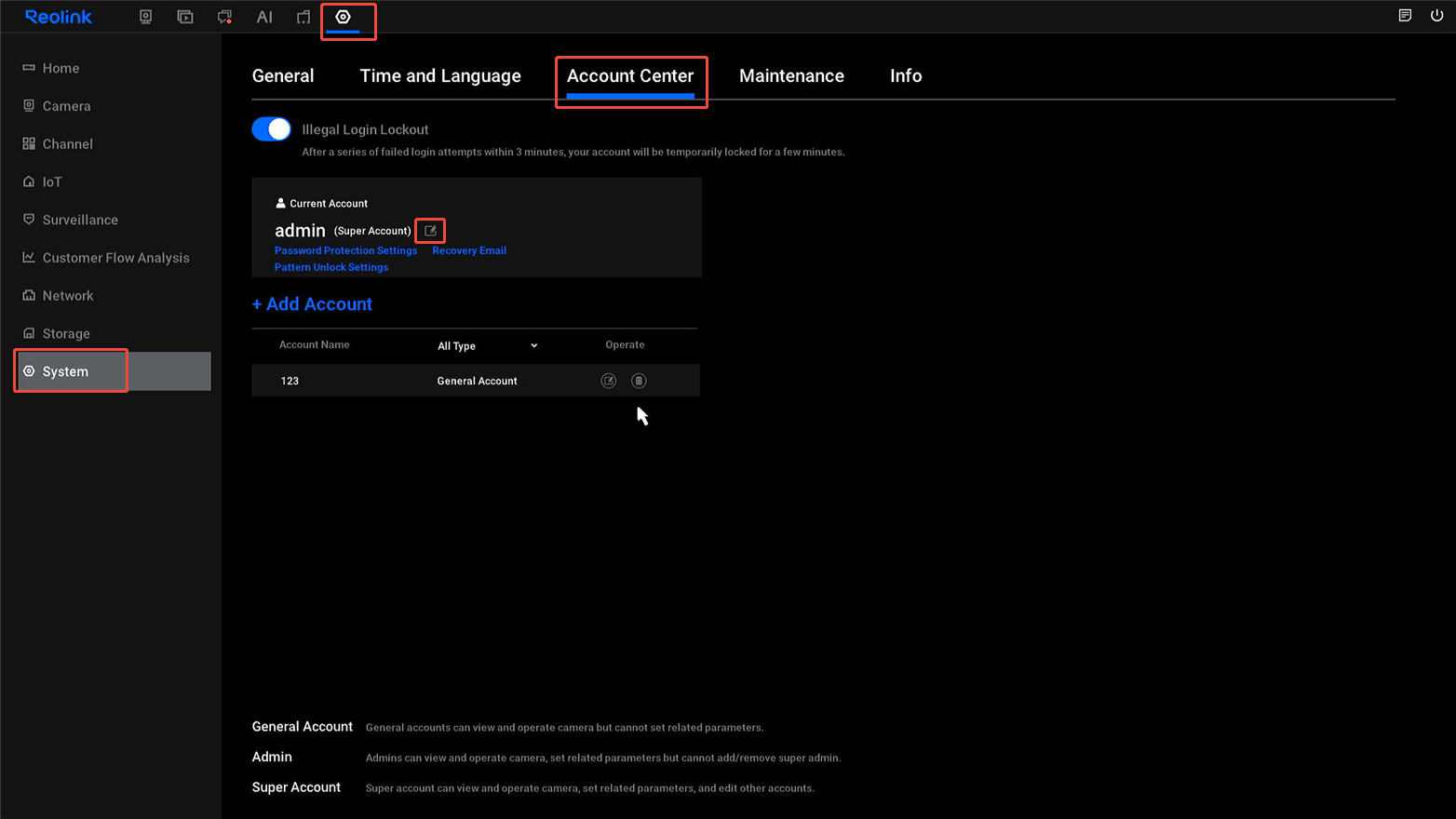Open the Time and Language tab
Screen dimensions: 1456x819
(439, 75)
